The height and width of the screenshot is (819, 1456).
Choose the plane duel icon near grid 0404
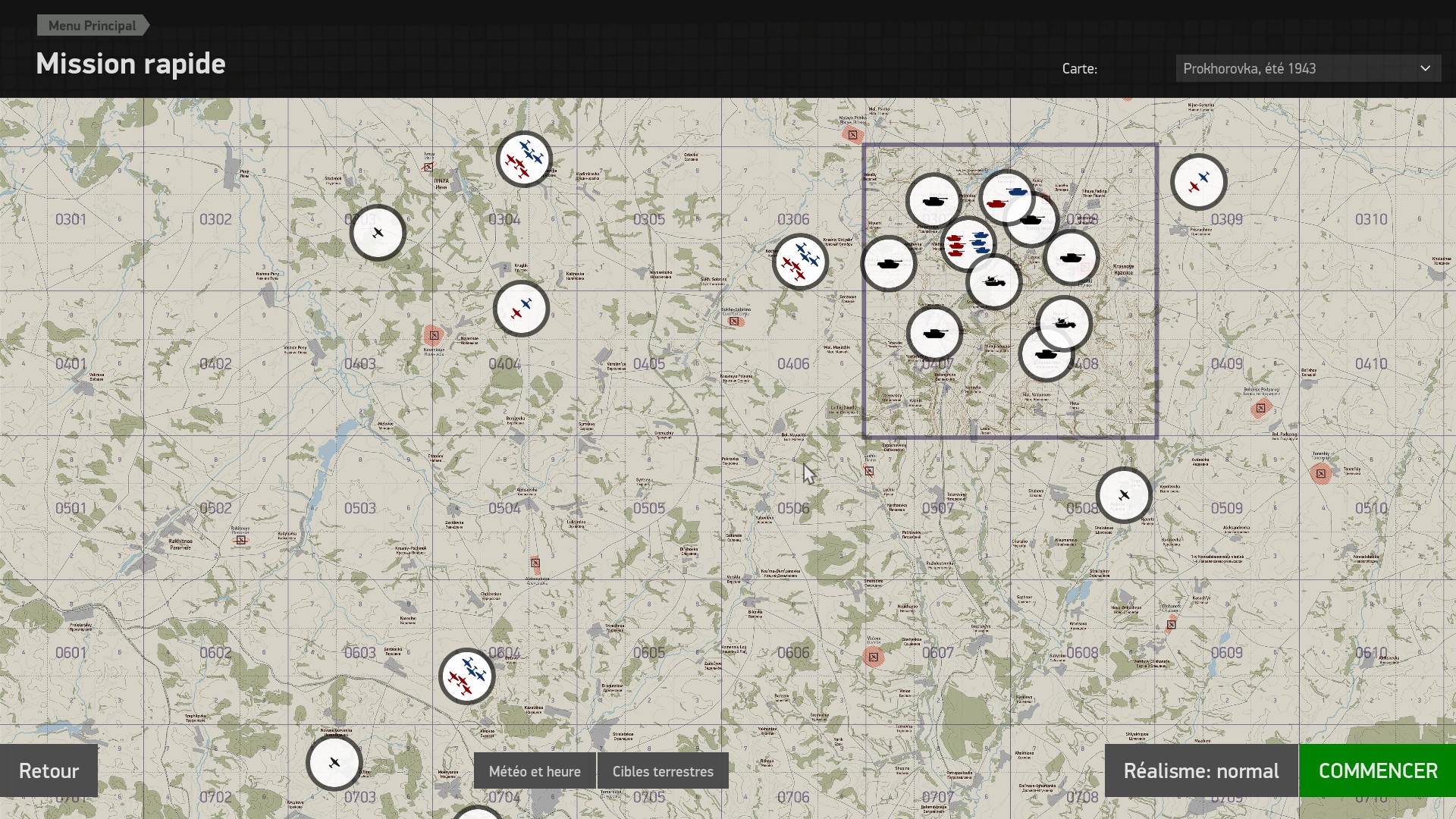(x=521, y=309)
